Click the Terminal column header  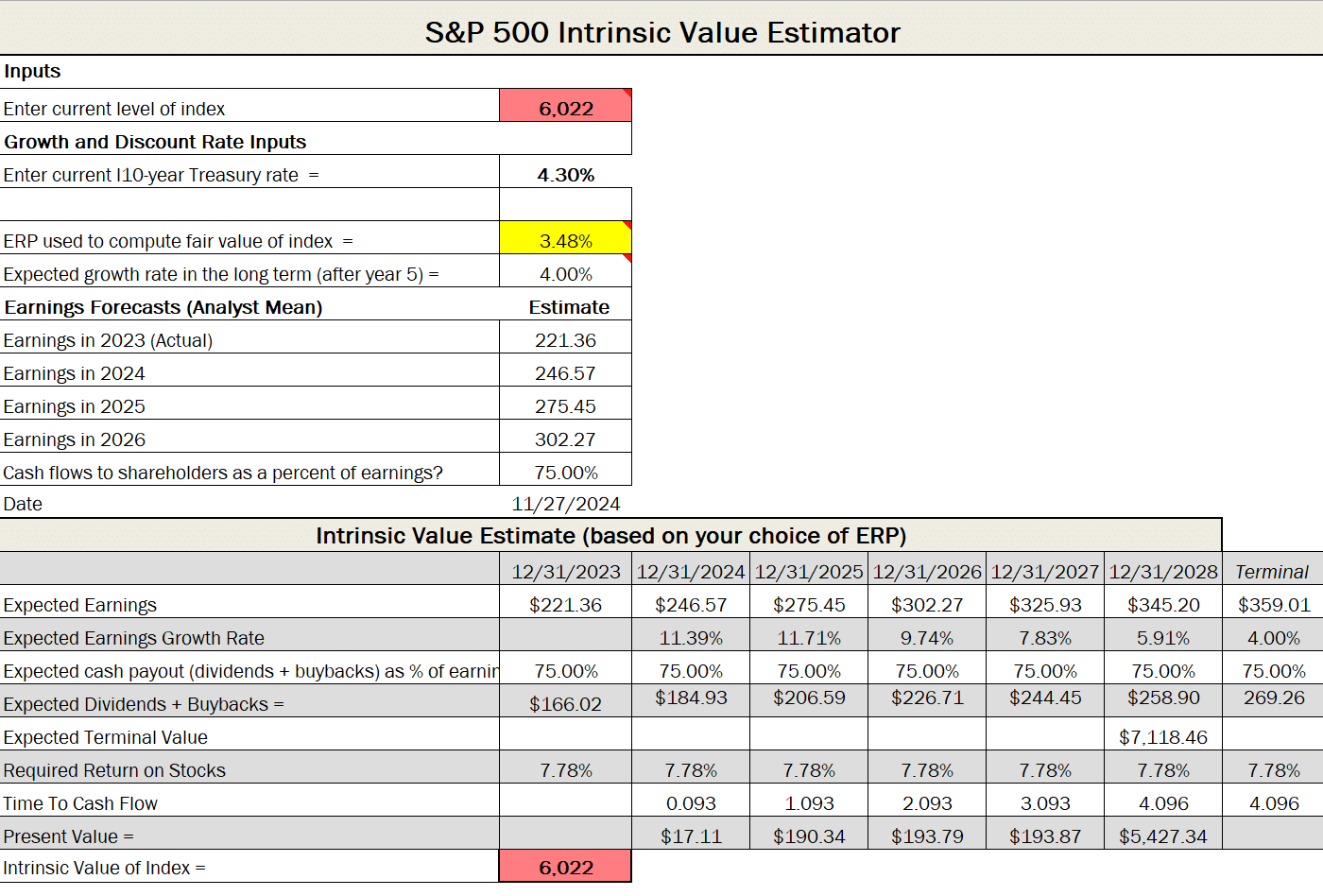point(1272,570)
